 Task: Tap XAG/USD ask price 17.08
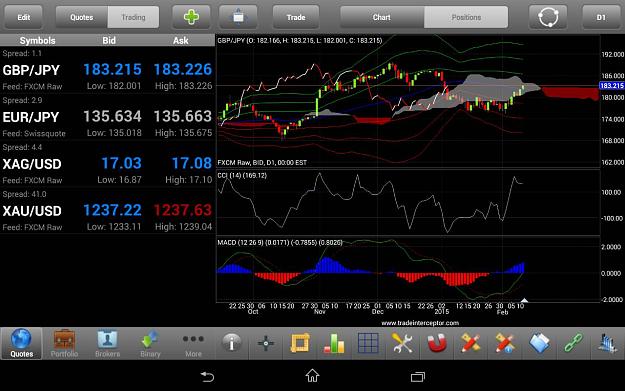(x=192, y=163)
